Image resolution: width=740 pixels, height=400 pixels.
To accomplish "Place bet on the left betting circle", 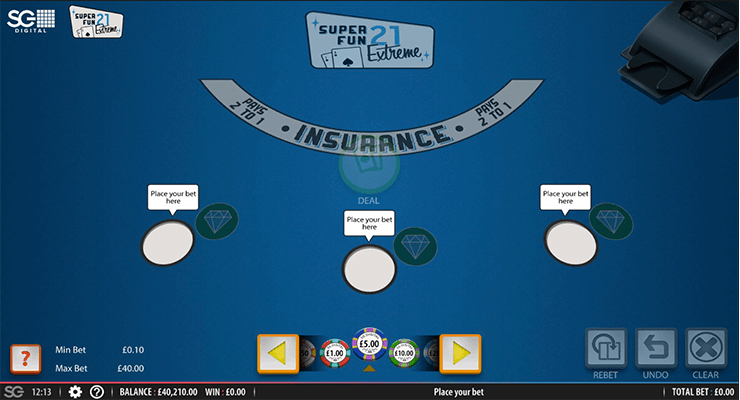I will 168,243.
